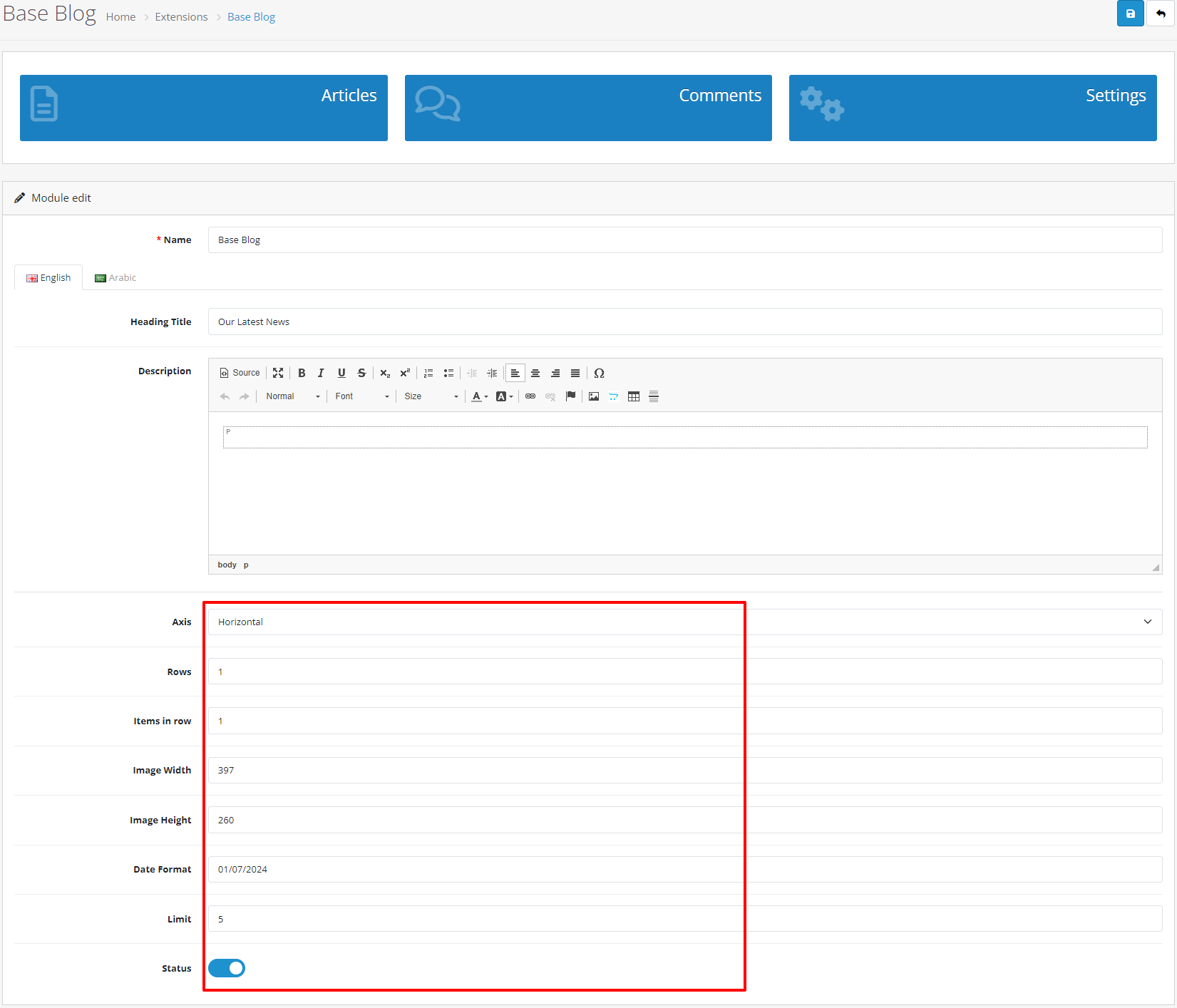Toggle Source view in editor
This screenshot has width=1177, height=1008.
pos(240,373)
